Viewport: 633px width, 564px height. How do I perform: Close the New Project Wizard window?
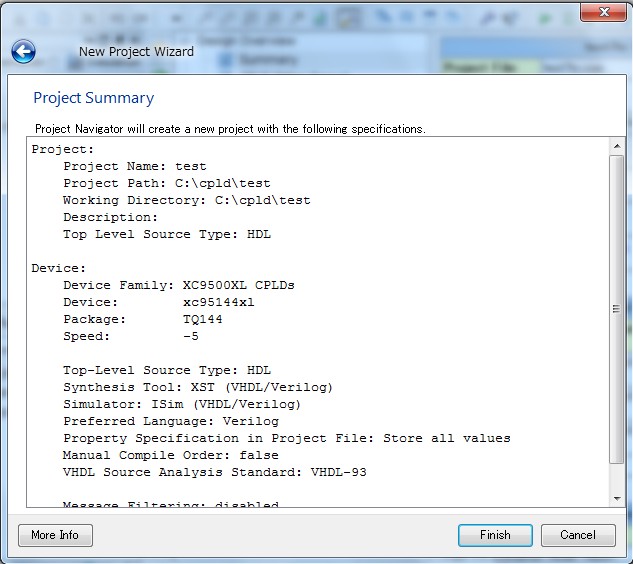604,12
